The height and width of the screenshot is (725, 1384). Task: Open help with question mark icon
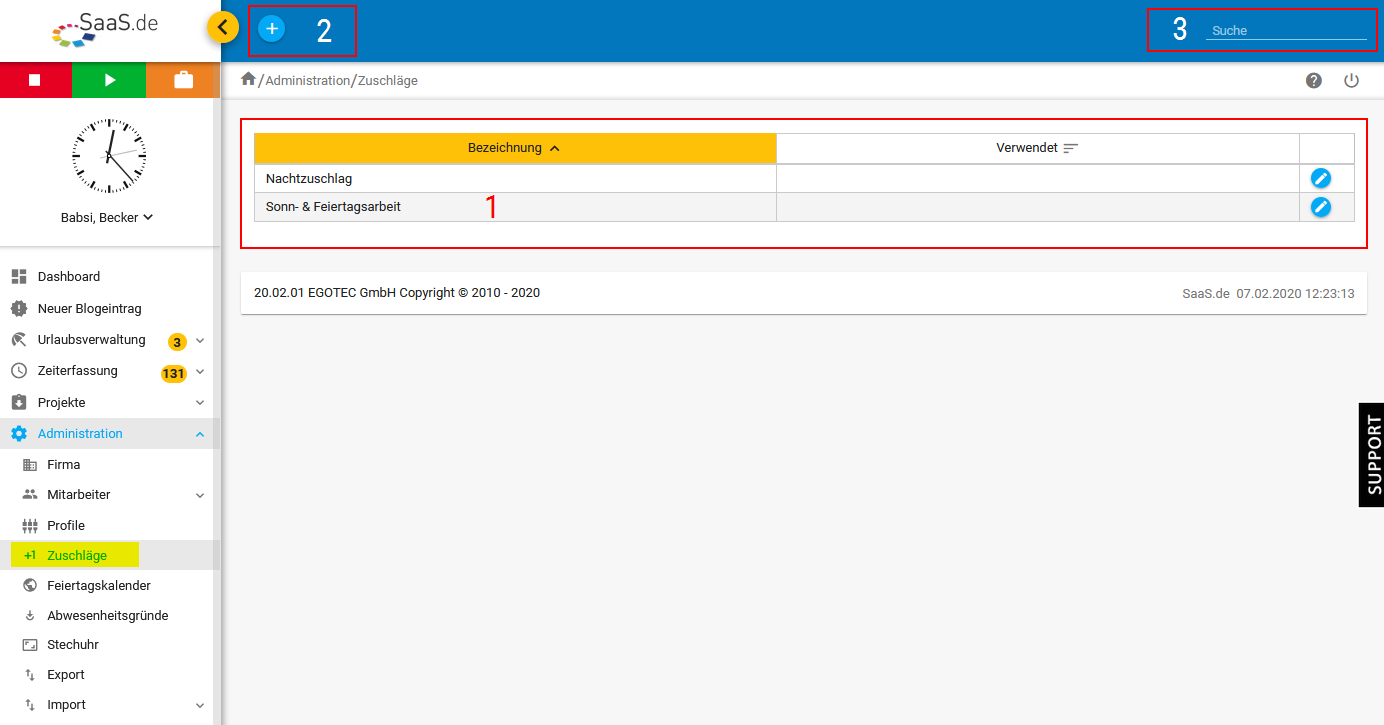(1314, 80)
